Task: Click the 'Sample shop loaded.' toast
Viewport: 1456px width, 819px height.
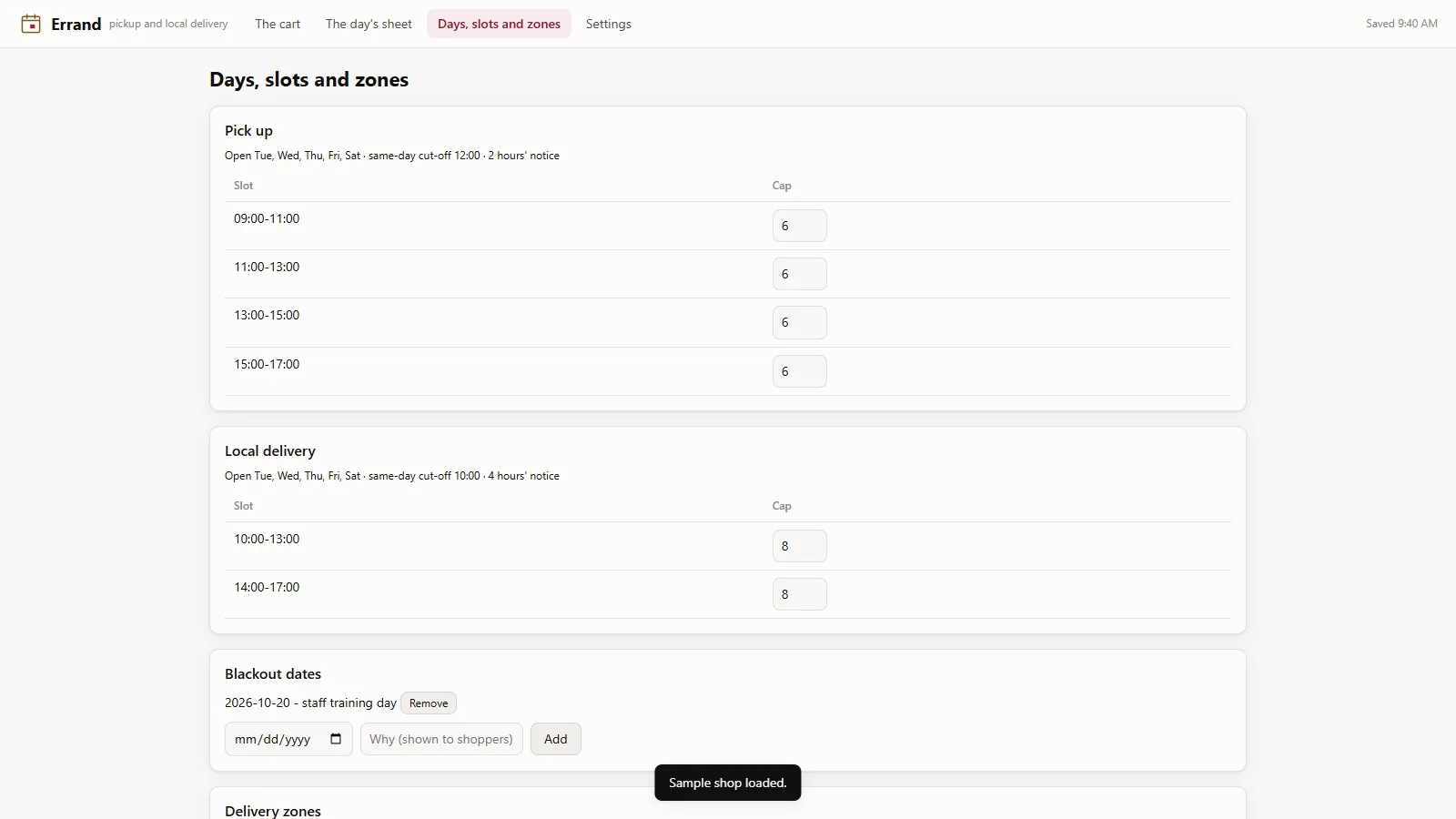Action: (728, 783)
